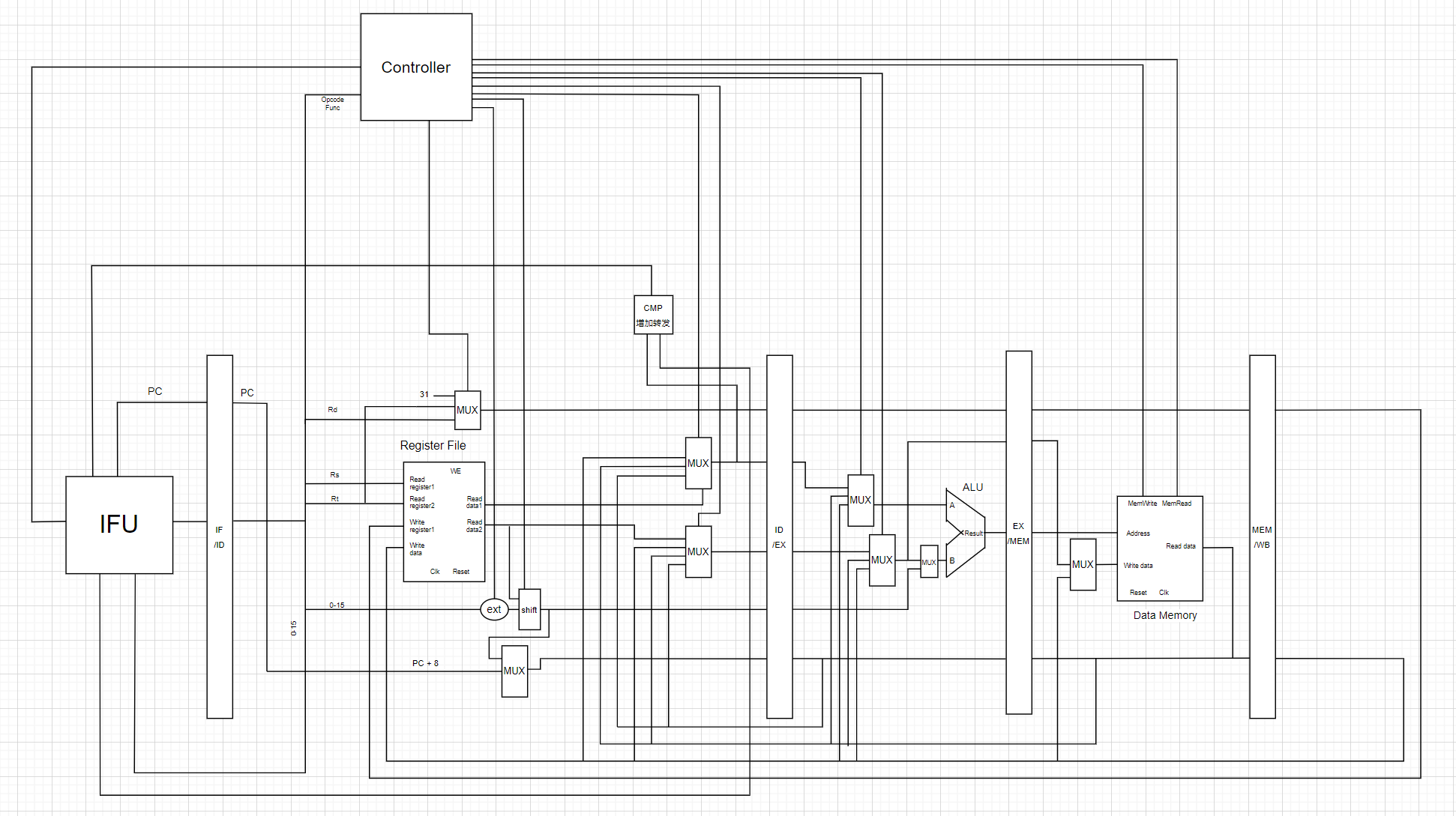Click the 'Write data' port on Data Memory
The height and width of the screenshot is (816, 1456).
point(1138,566)
